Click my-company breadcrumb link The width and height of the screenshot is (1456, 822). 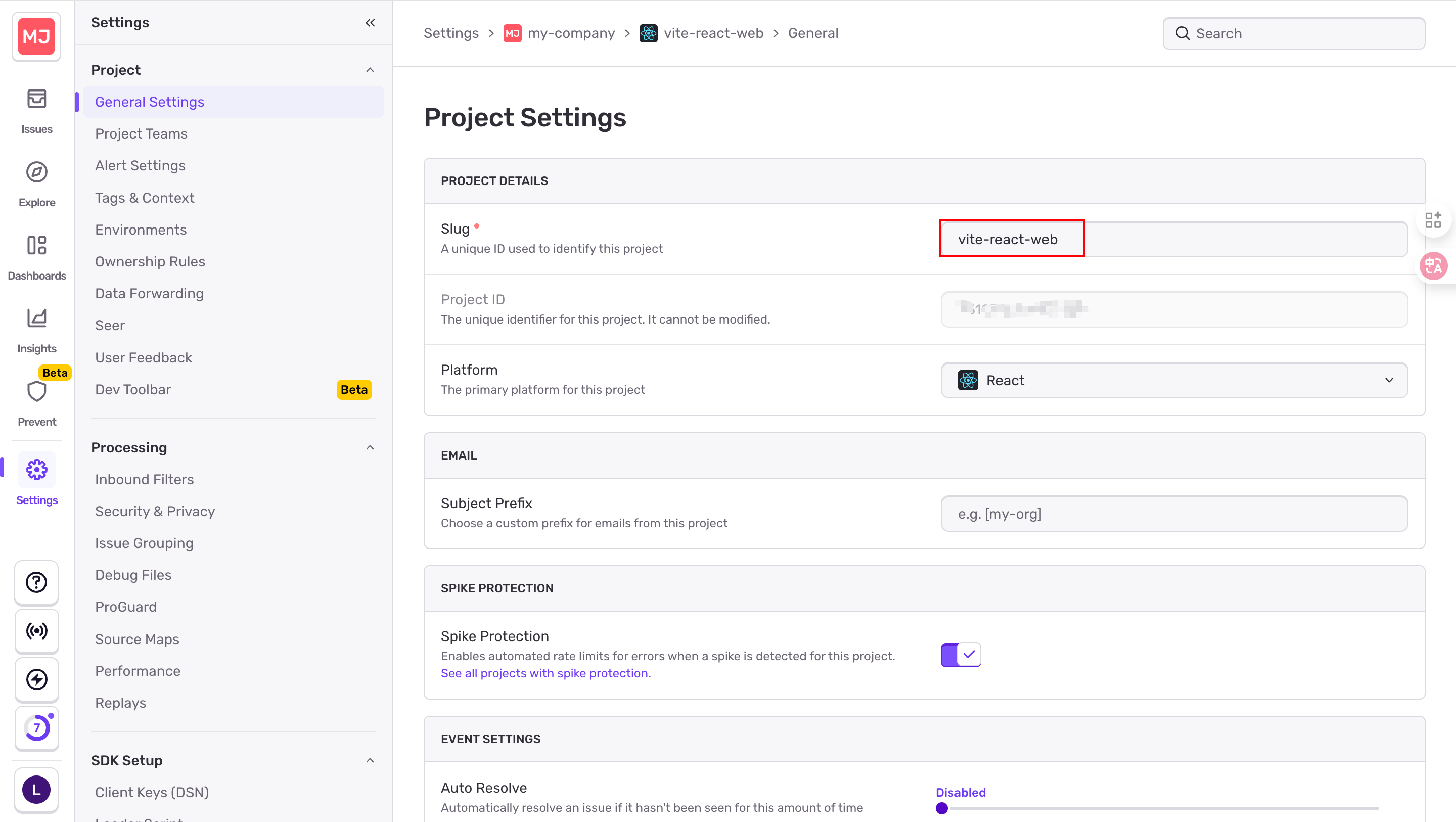pyautogui.click(x=571, y=33)
